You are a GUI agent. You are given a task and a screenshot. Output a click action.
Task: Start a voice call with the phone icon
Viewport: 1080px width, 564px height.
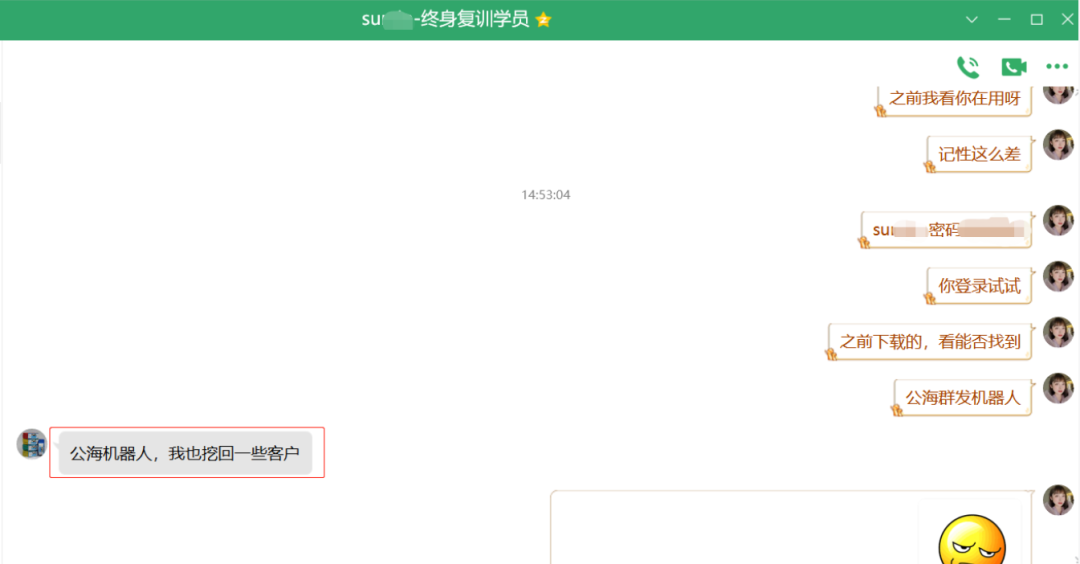coord(968,67)
